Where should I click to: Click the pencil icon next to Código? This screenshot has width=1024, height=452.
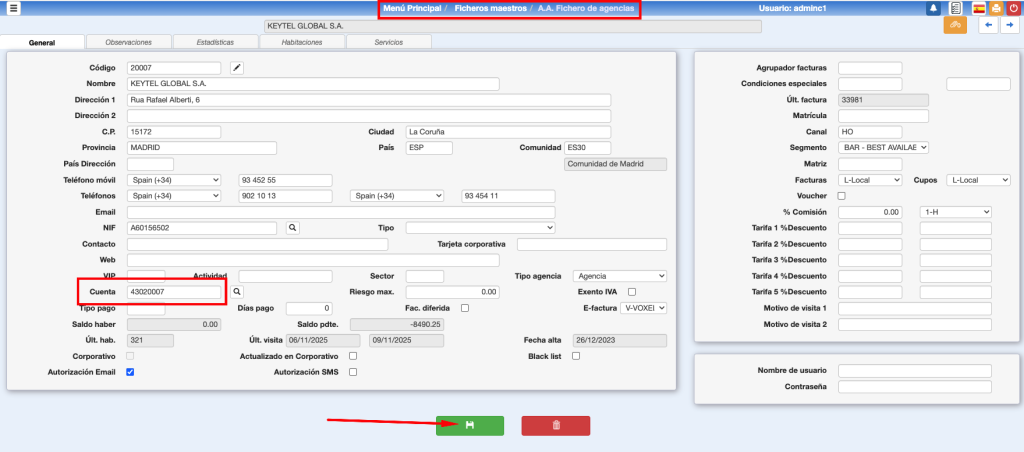(x=237, y=68)
